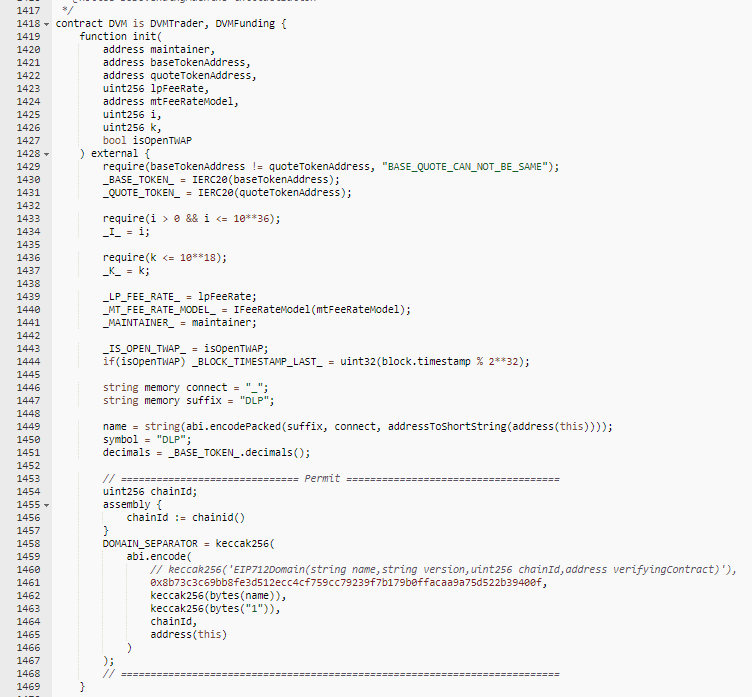Screen dimensions: 752x697
Task: Click line number 1449 in the gutter
Action: pyautogui.click(x=28, y=426)
